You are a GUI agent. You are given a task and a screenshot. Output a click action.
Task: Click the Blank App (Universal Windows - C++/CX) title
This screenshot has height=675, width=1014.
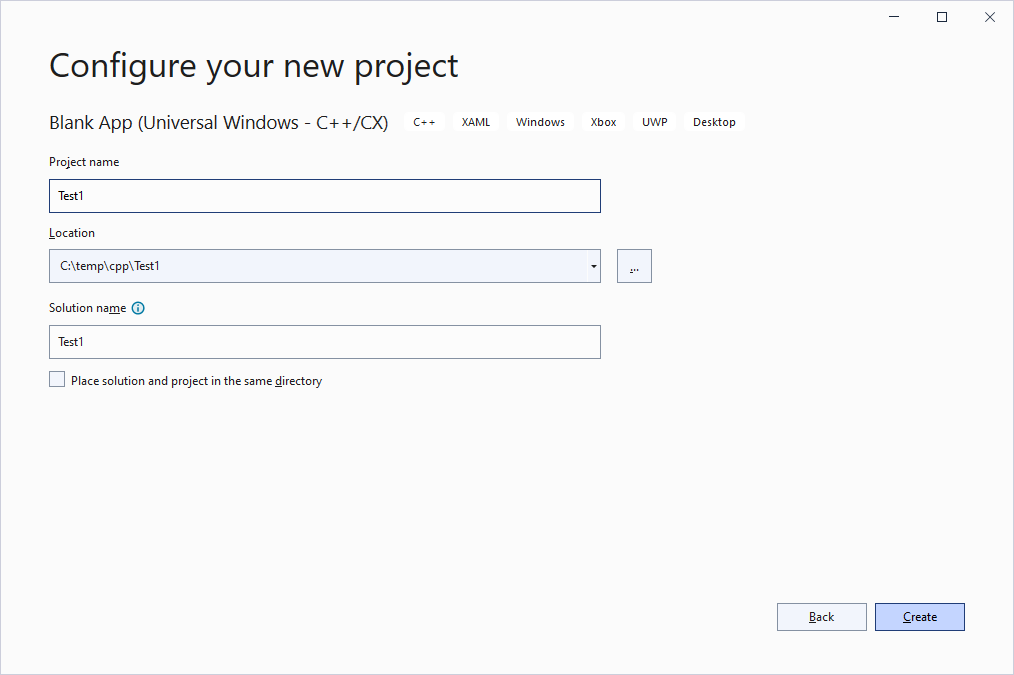(x=219, y=123)
